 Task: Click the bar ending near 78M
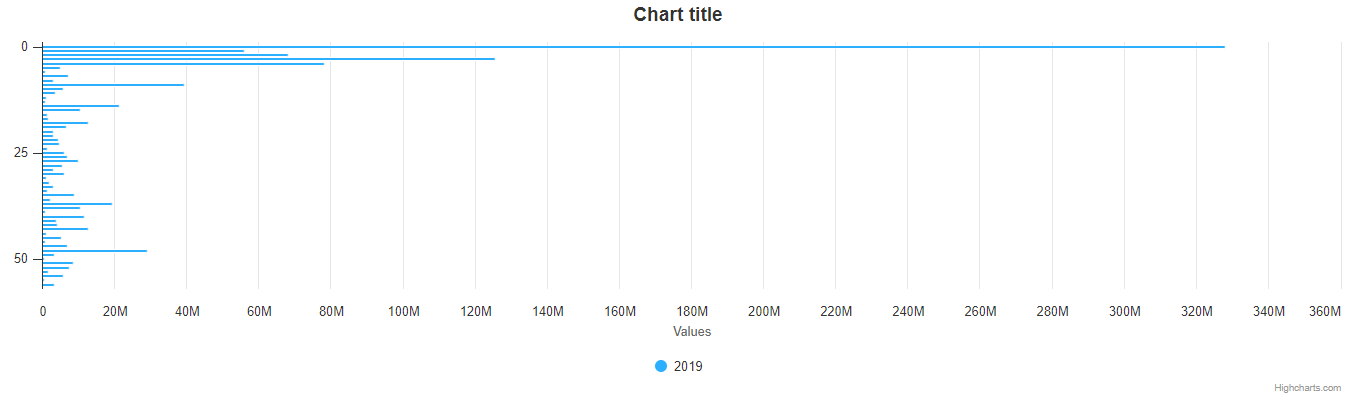click(x=183, y=64)
